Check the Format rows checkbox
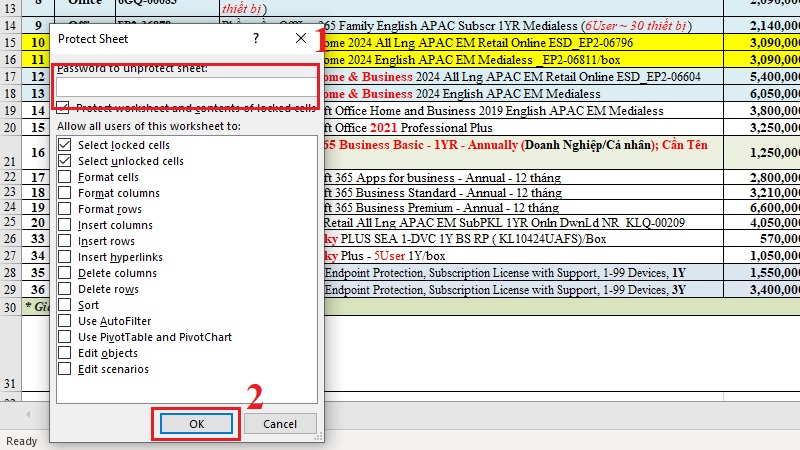800x450 pixels. point(64,209)
